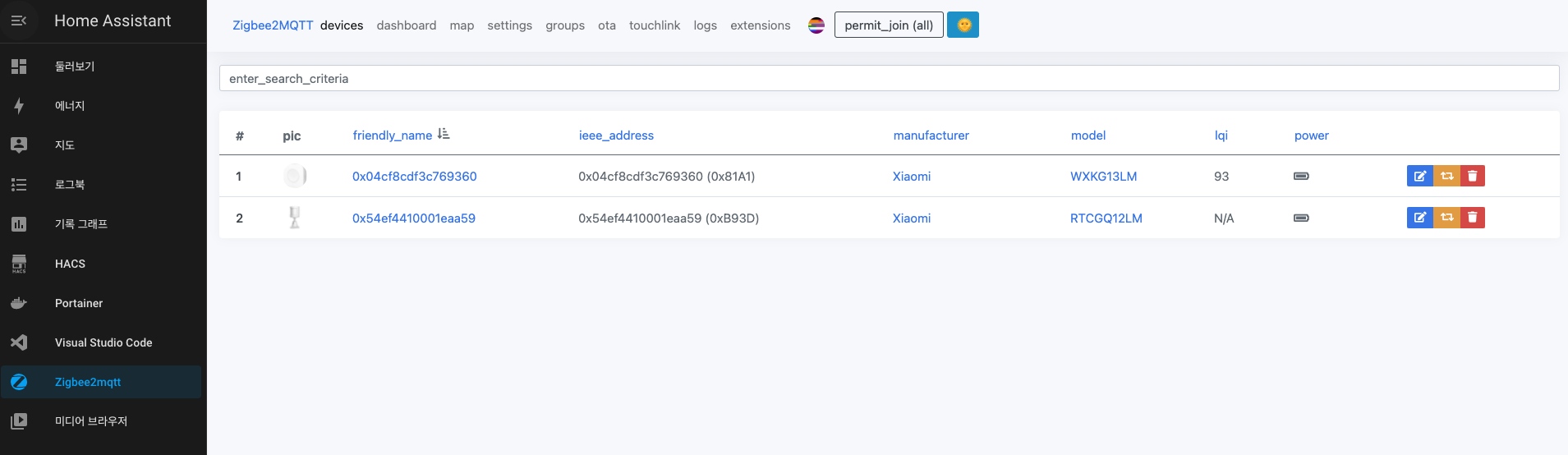This screenshot has height=455, width=1568.
Task: Open the 지도 map panel icon
Action: coord(19,145)
